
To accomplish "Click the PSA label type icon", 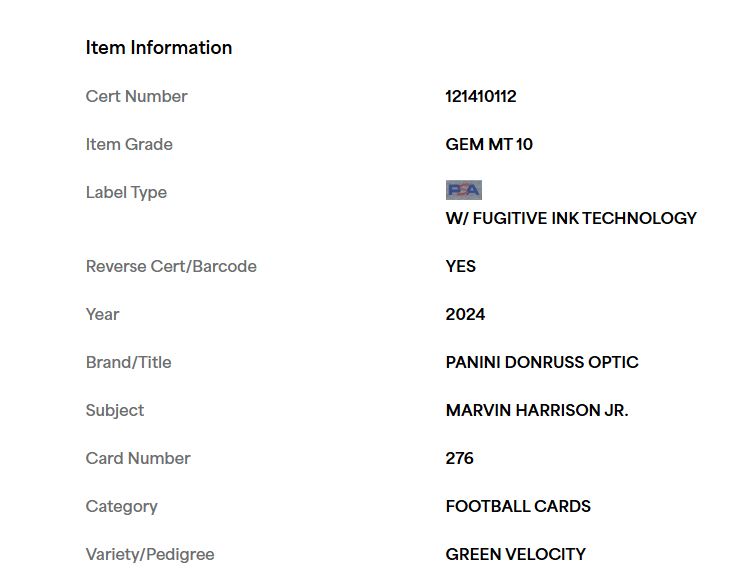I will click(x=464, y=190).
